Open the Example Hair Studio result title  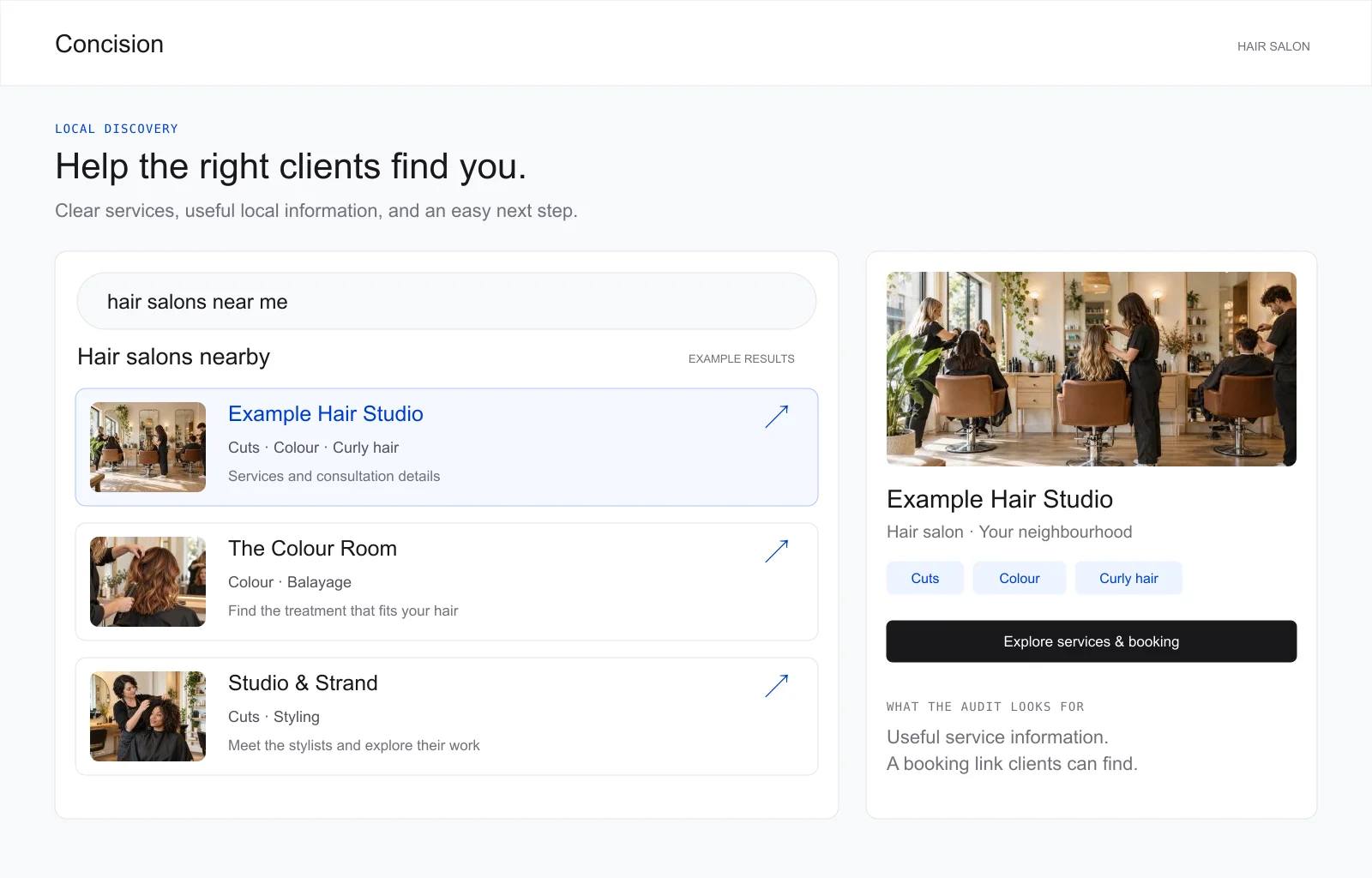325,413
